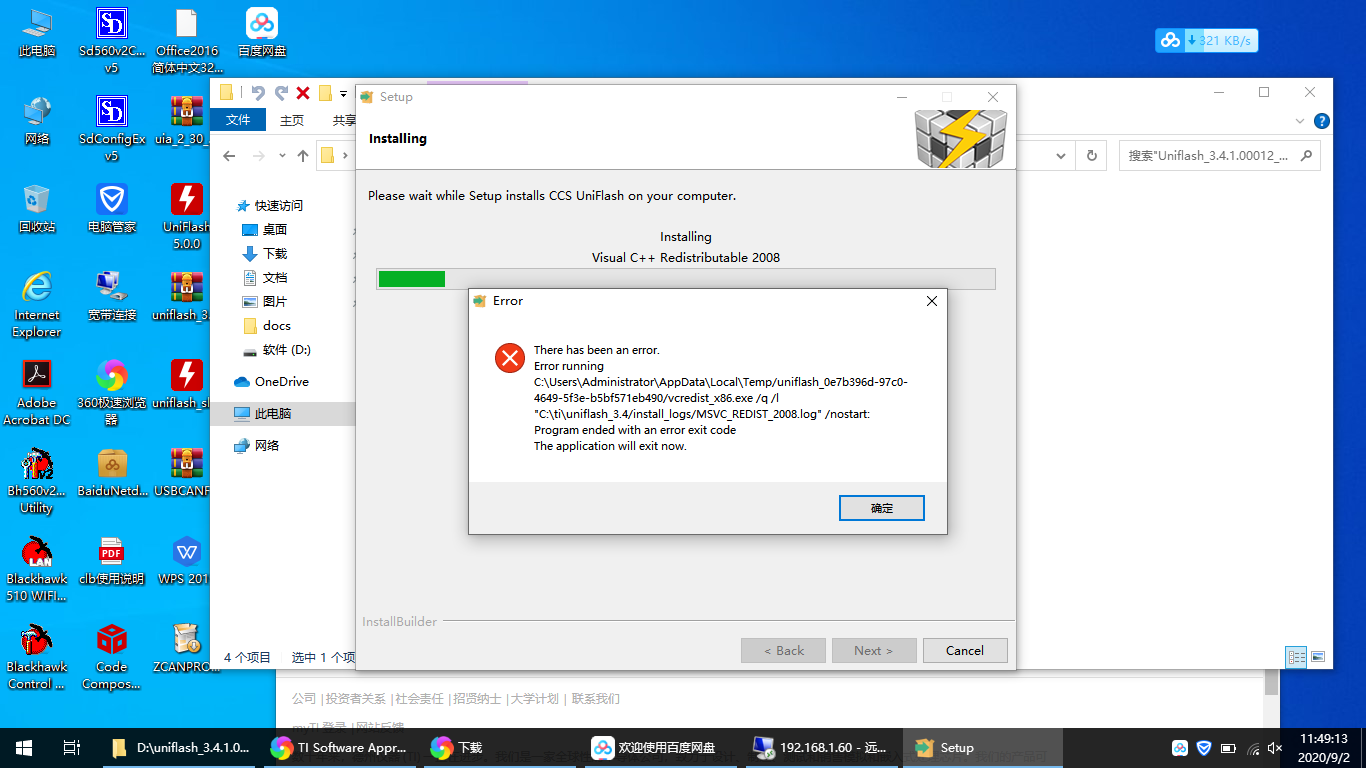Screen dimensions: 1366x768
Task: Select 网络 in Explorer's sidebar
Action: click(x=256, y=446)
